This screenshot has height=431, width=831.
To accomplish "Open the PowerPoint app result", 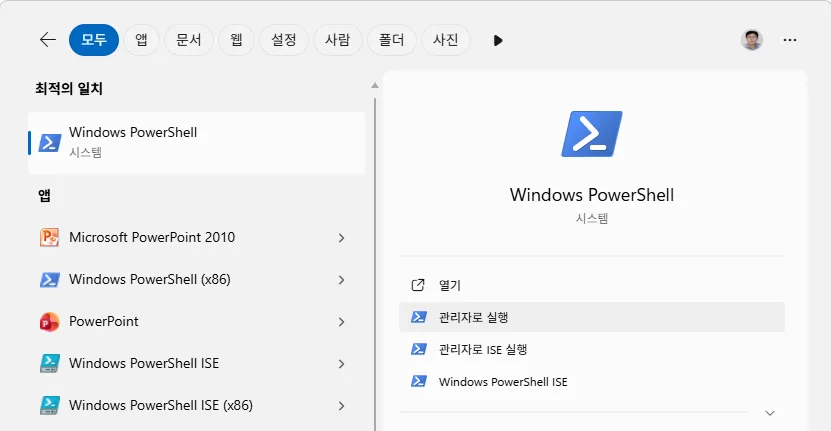I will [x=197, y=321].
